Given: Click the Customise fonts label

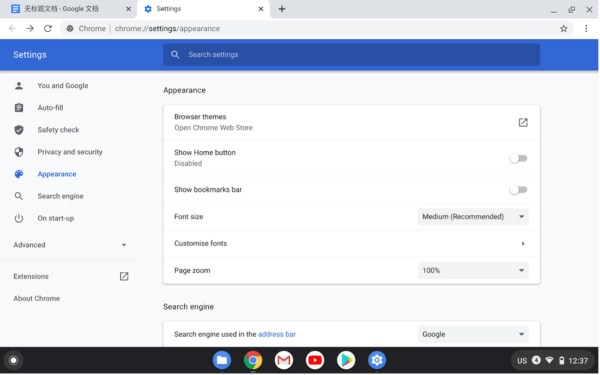Looking at the screenshot, I should [x=201, y=244].
